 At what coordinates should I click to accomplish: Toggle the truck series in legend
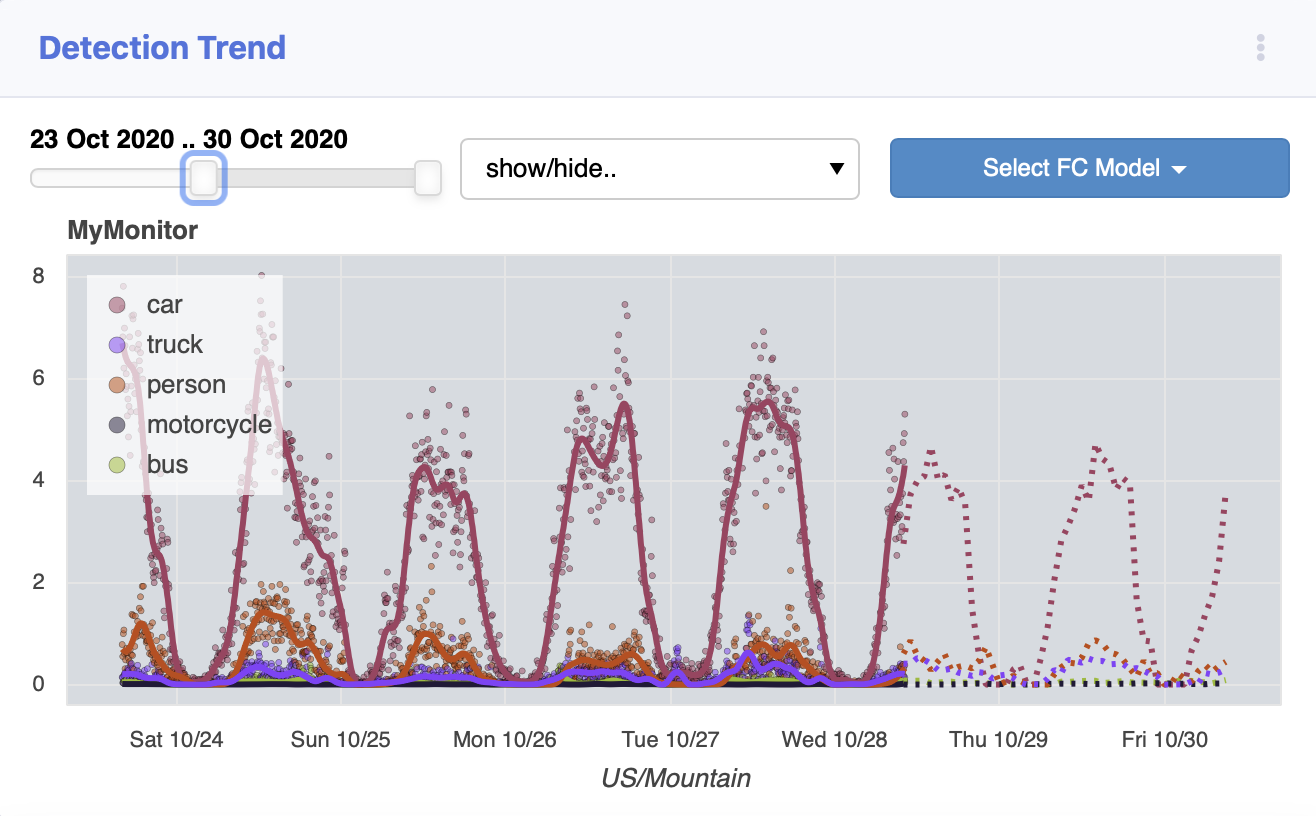tap(155, 344)
